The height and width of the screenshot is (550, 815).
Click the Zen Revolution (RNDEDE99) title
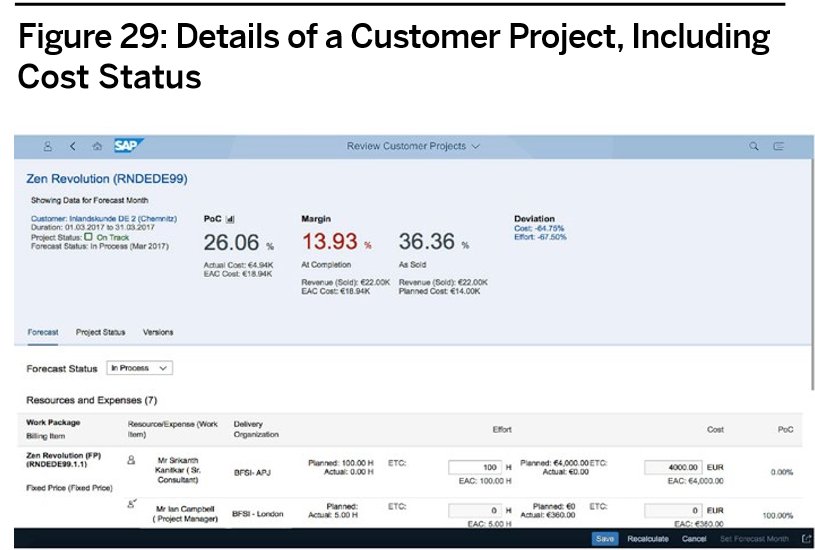[107, 179]
